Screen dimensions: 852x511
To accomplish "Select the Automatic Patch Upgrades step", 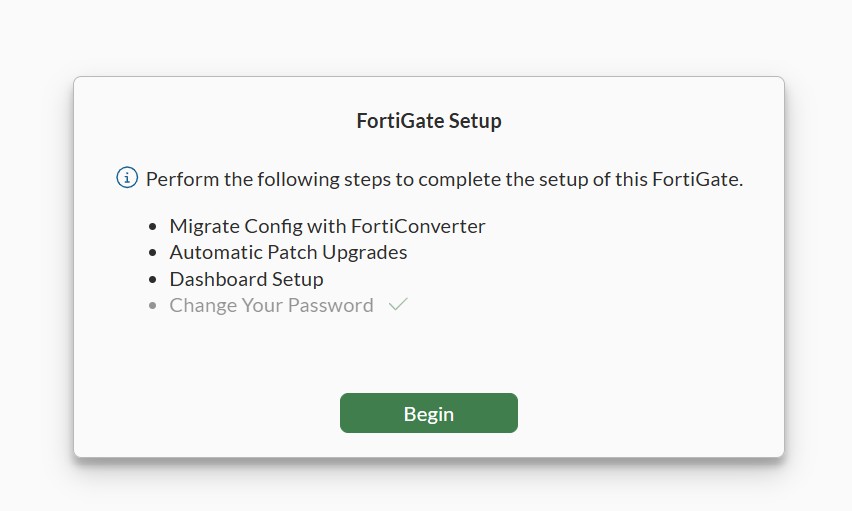I will [x=288, y=252].
